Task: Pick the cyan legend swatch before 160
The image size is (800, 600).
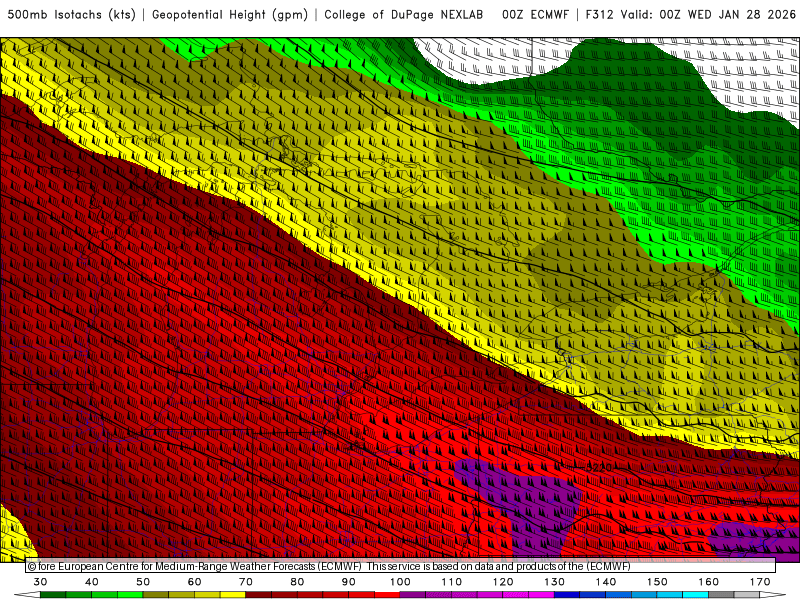Action: pyautogui.click(x=695, y=595)
